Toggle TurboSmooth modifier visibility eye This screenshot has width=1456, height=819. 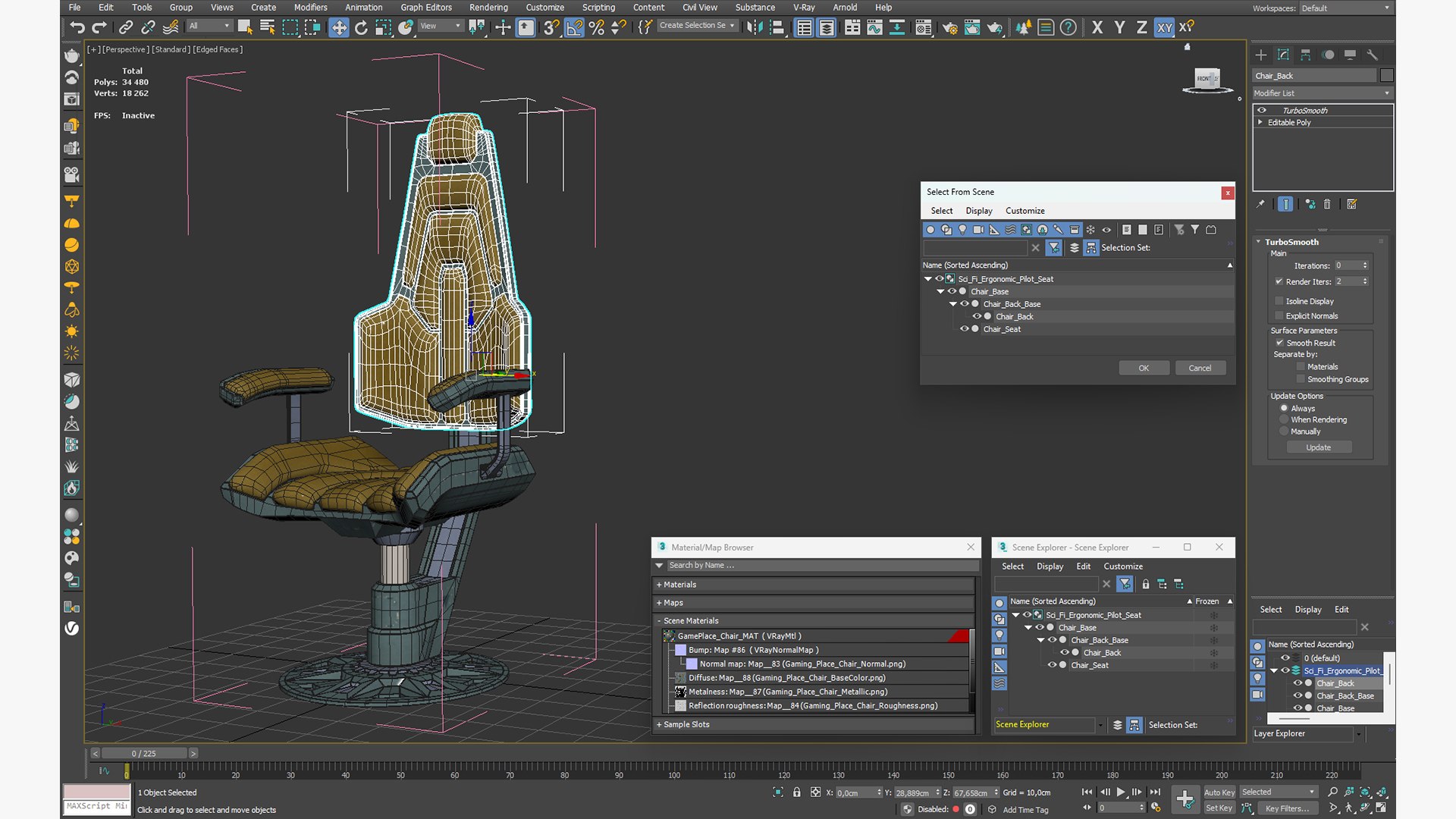[1262, 111]
